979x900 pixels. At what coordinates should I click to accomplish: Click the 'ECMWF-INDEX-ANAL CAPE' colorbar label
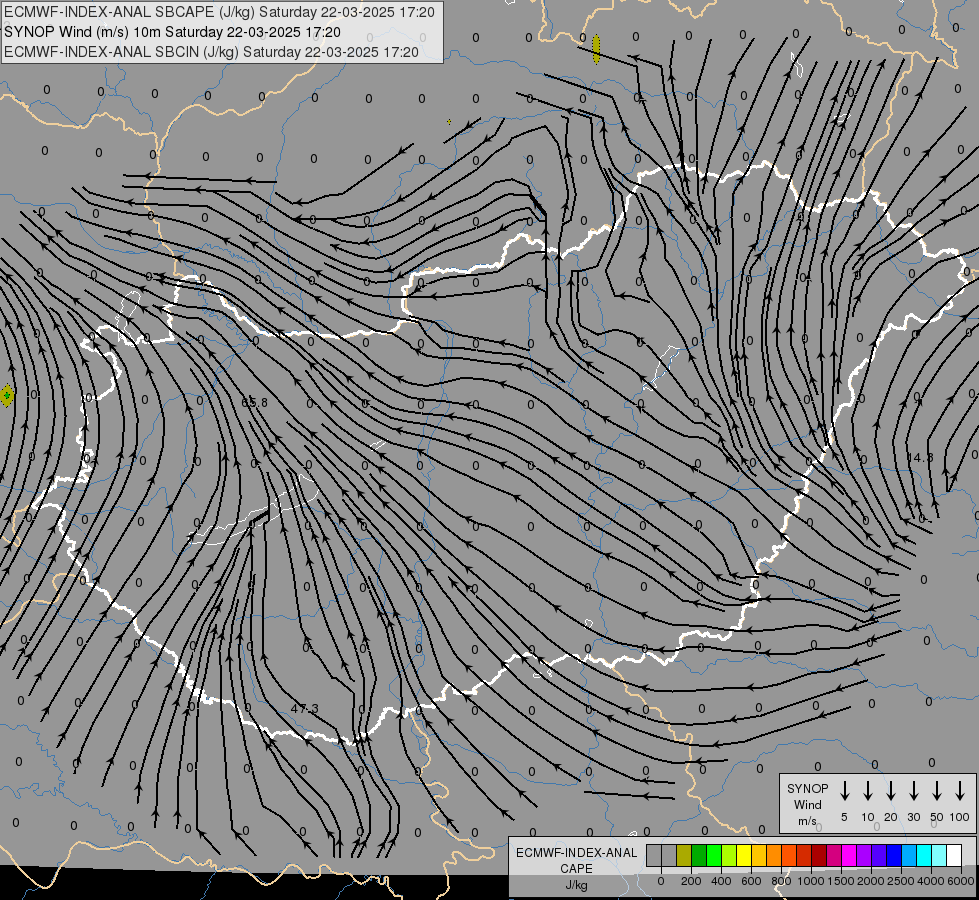576,860
